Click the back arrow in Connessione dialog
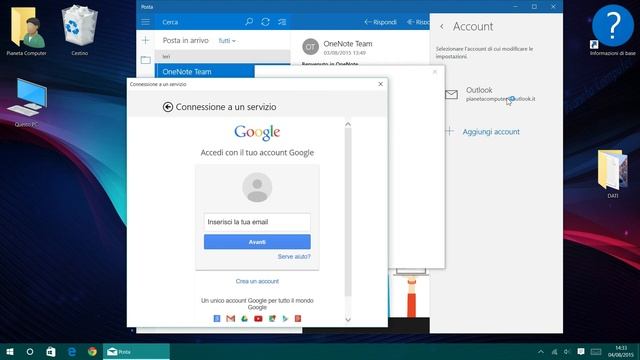 pyautogui.click(x=168, y=107)
